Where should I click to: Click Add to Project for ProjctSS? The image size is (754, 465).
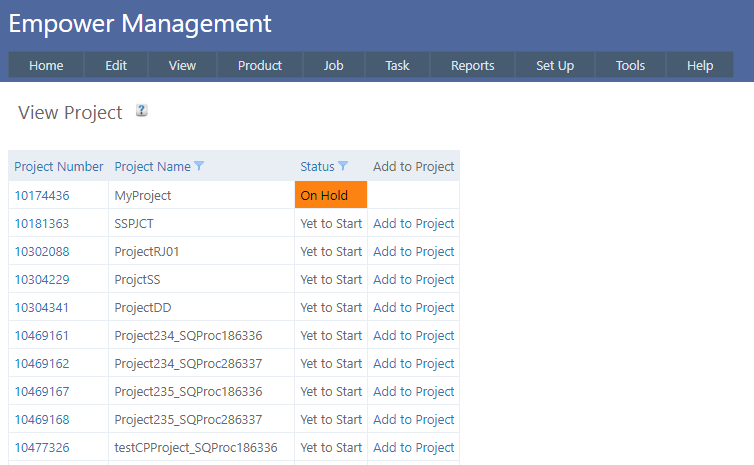pyautogui.click(x=413, y=280)
